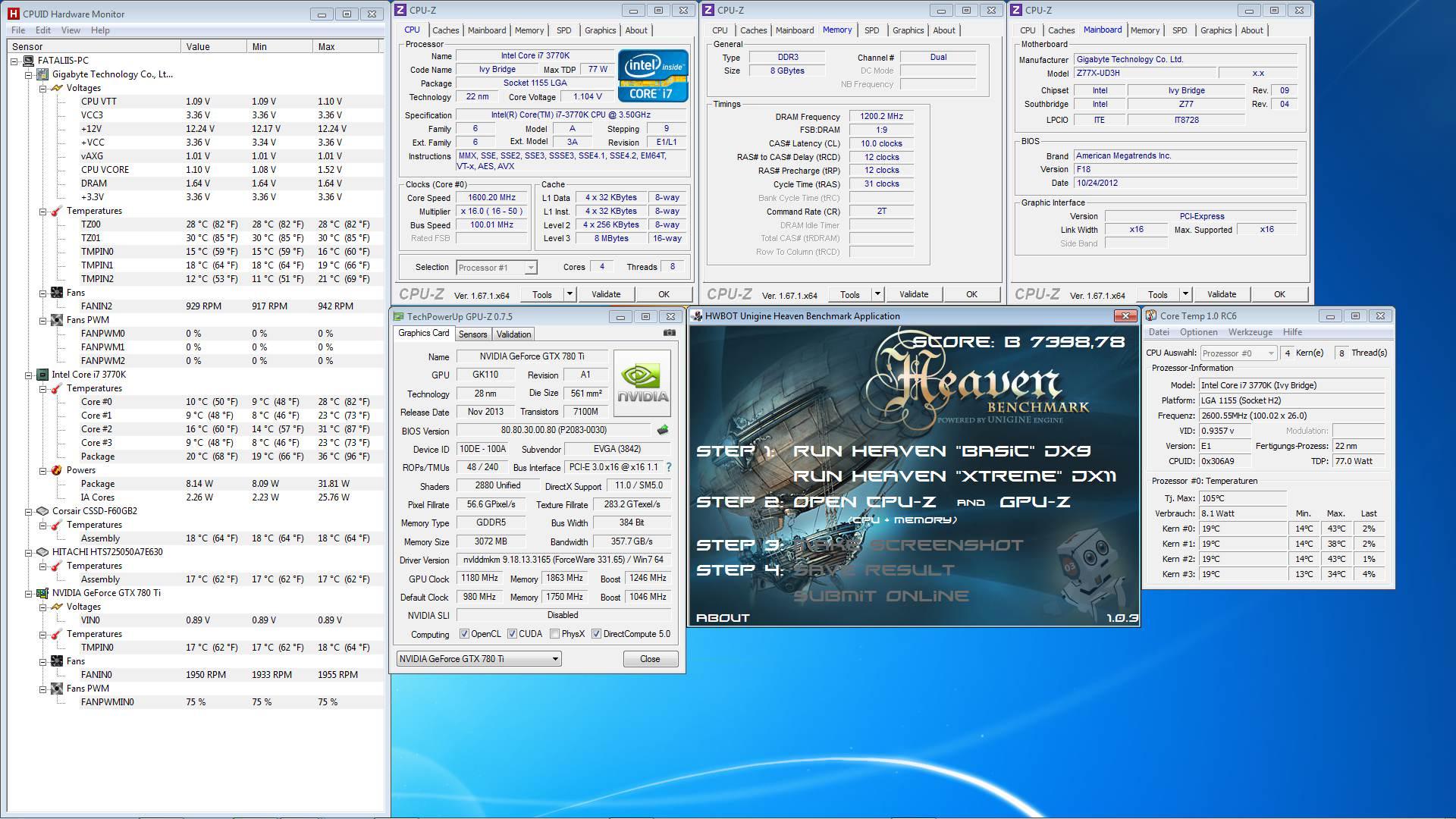Click the NVIDIA logo in GPU-Z
1456x819 pixels.
pyautogui.click(x=642, y=383)
